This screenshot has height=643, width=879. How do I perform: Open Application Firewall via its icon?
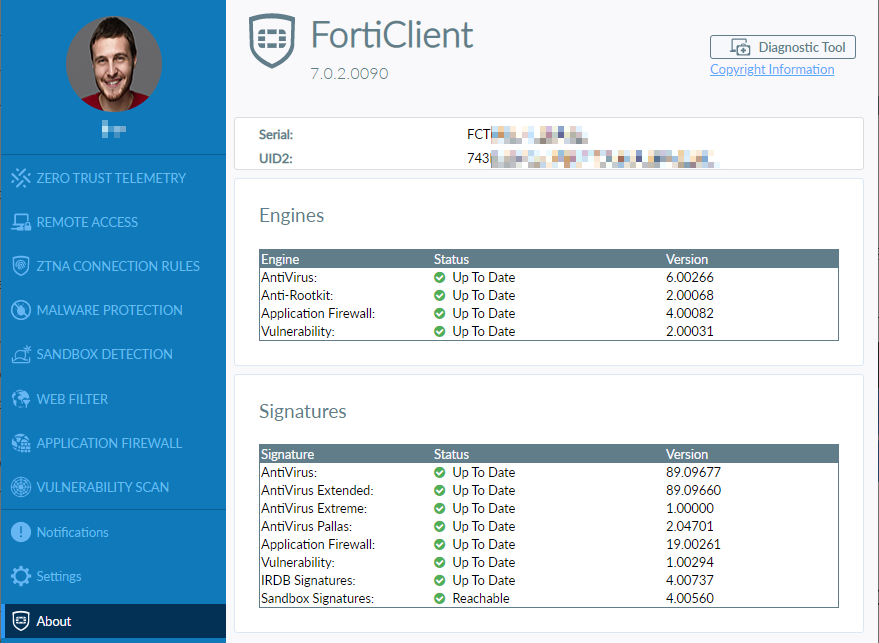pos(23,443)
